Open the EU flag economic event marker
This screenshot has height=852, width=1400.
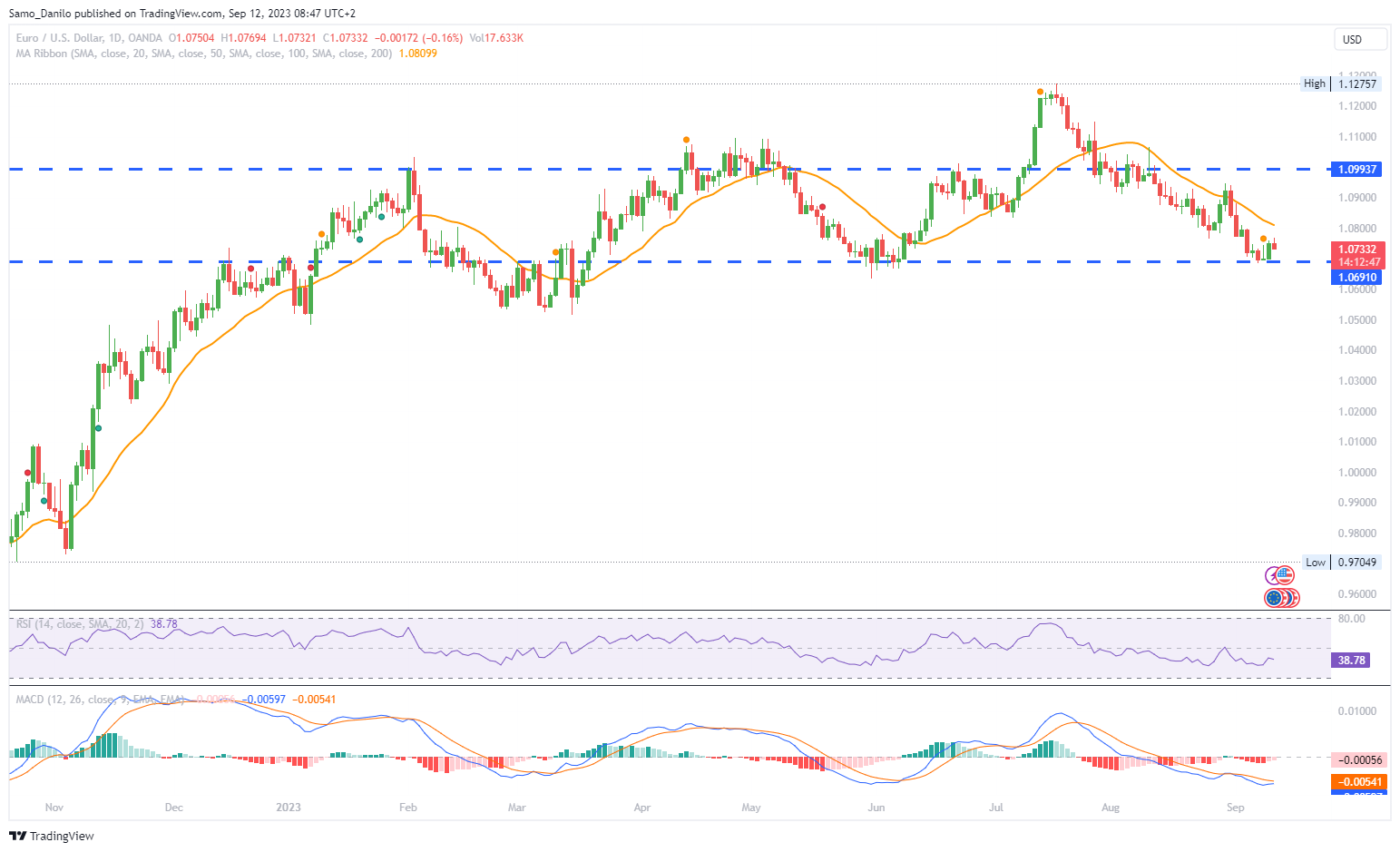click(1274, 597)
